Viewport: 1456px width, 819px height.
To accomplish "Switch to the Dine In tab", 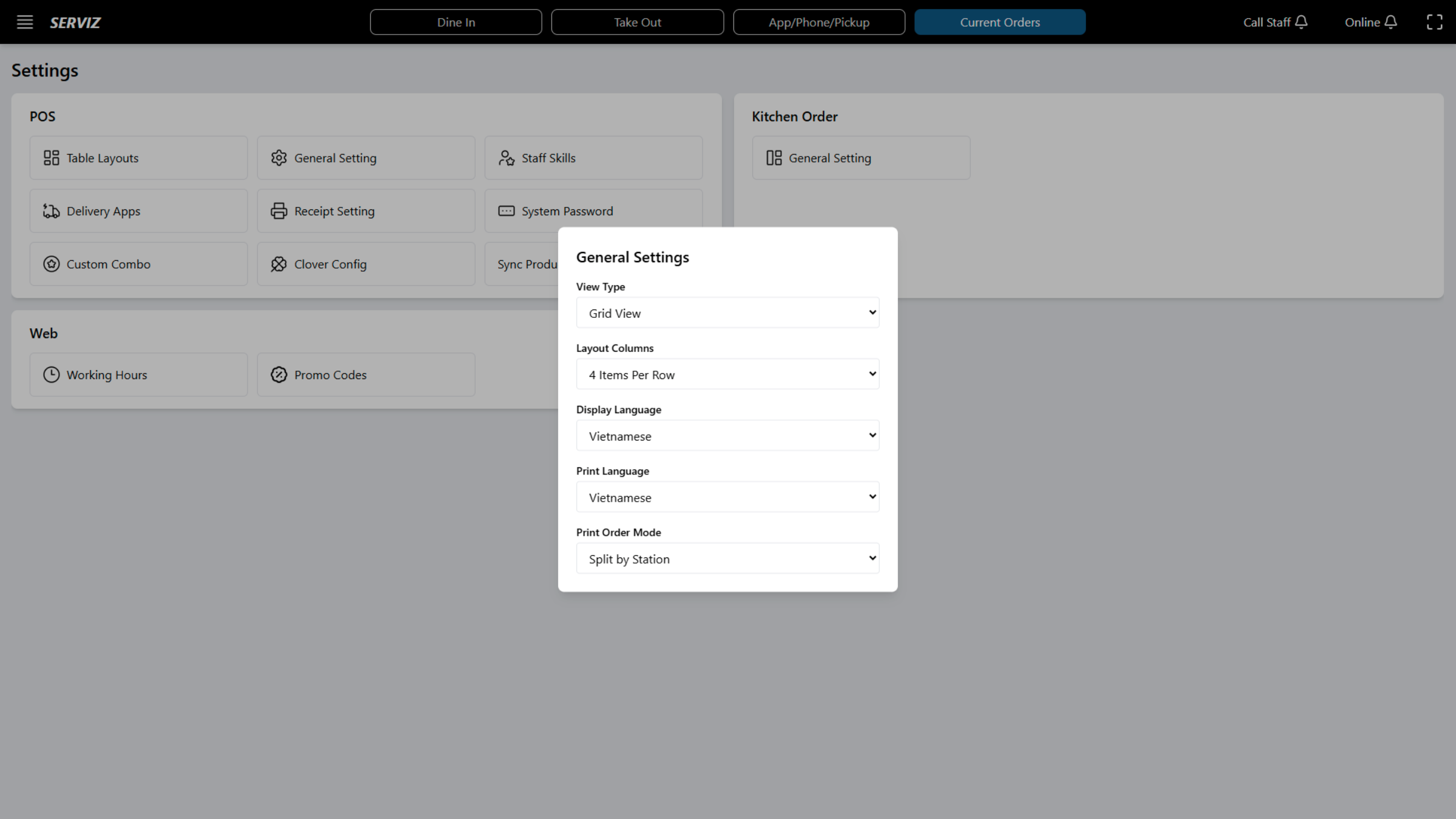I will (x=456, y=22).
